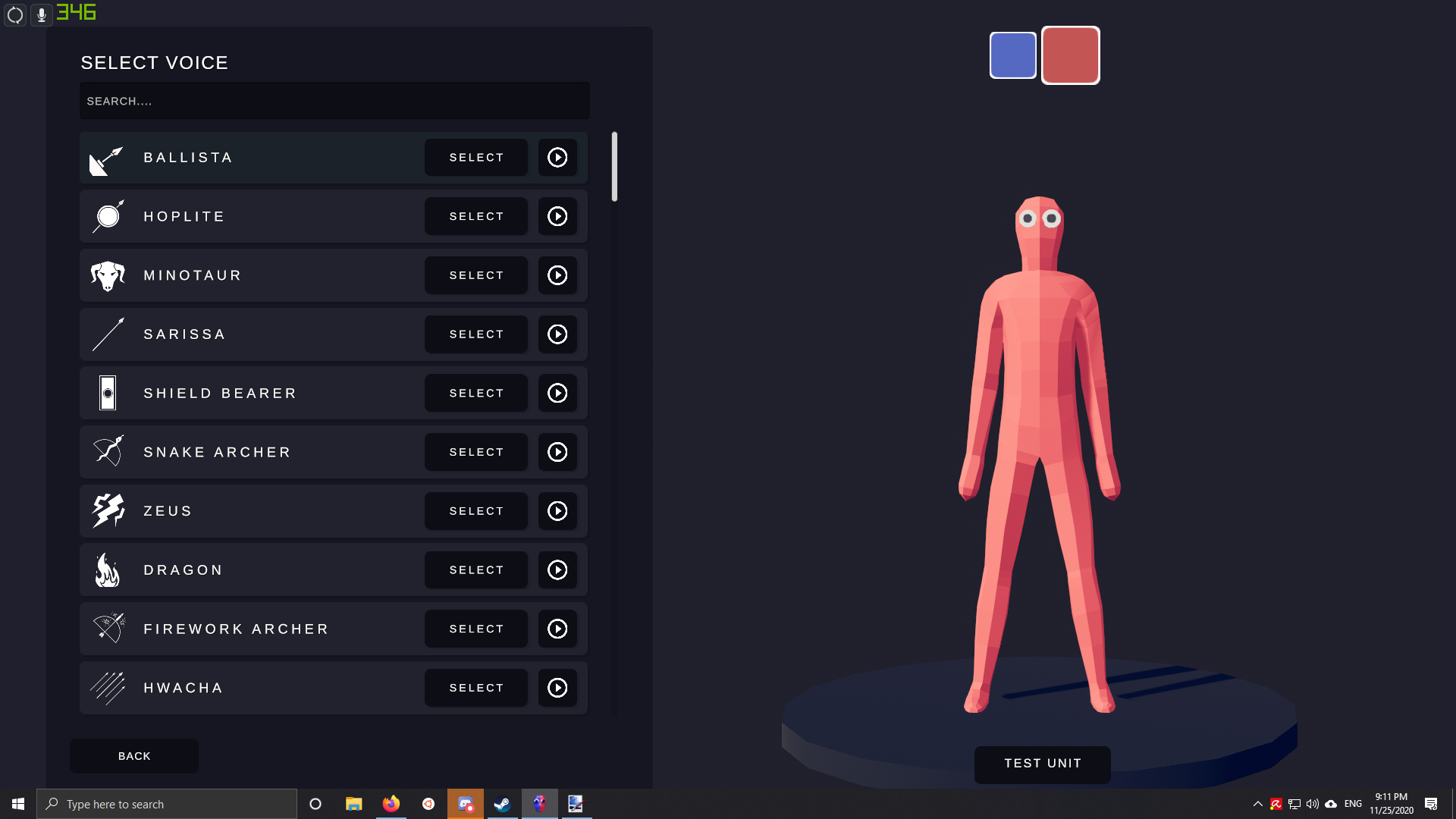Click the voice list scrollbar thumb

[x=614, y=167]
